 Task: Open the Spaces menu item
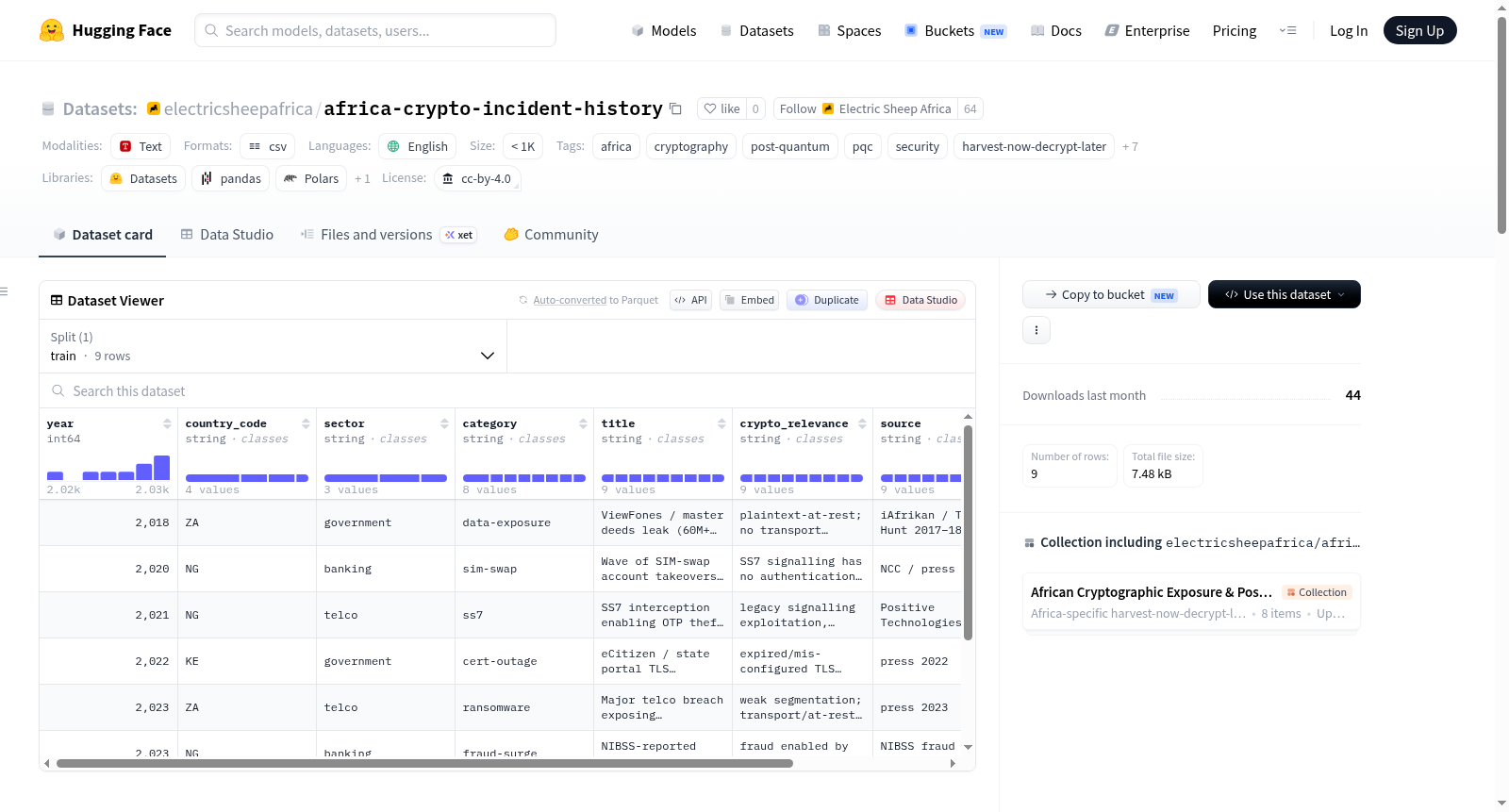tap(849, 30)
